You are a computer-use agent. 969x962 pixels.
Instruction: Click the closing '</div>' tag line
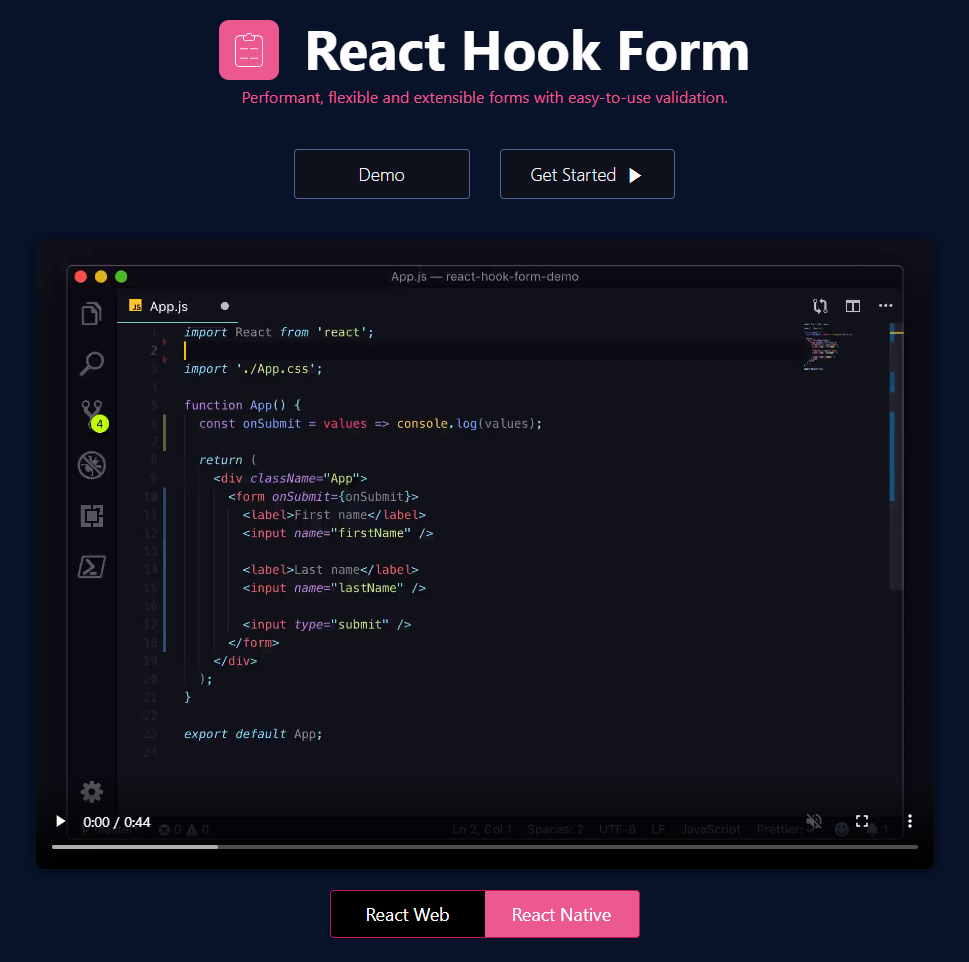pos(235,661)
